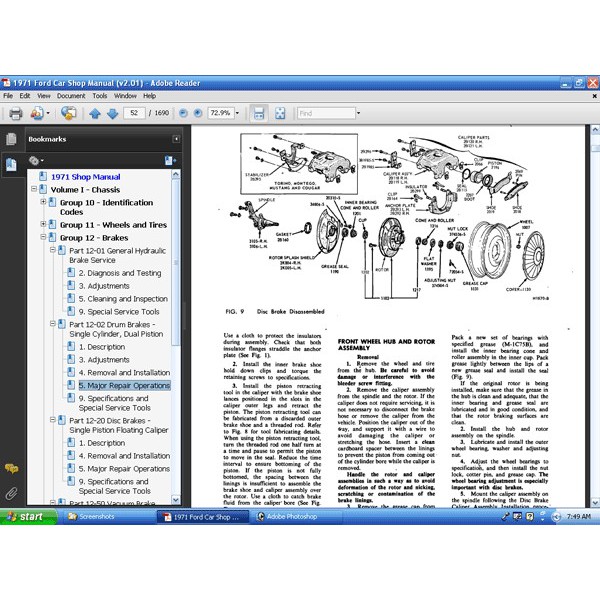
Task: Open the zoom level dropdown arrow
Action: pos(237,113)
